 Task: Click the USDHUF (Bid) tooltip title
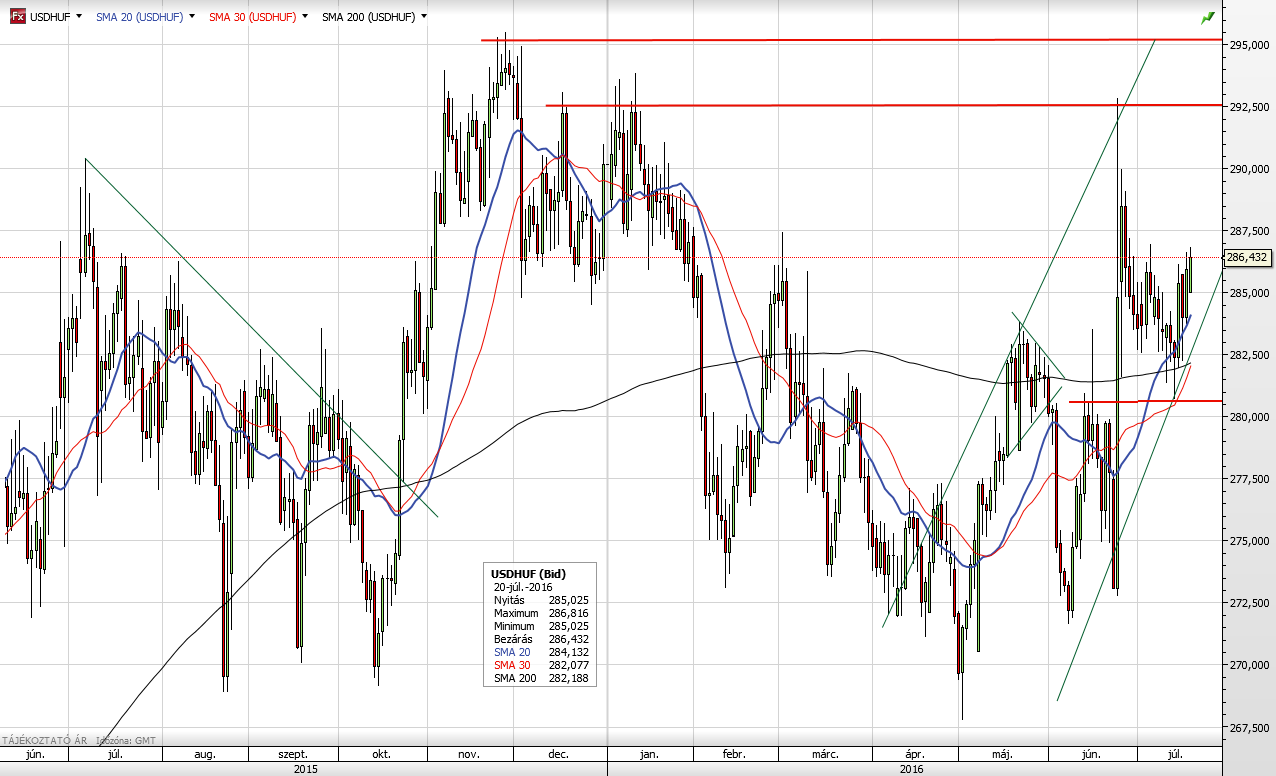[x=529, y=574]
